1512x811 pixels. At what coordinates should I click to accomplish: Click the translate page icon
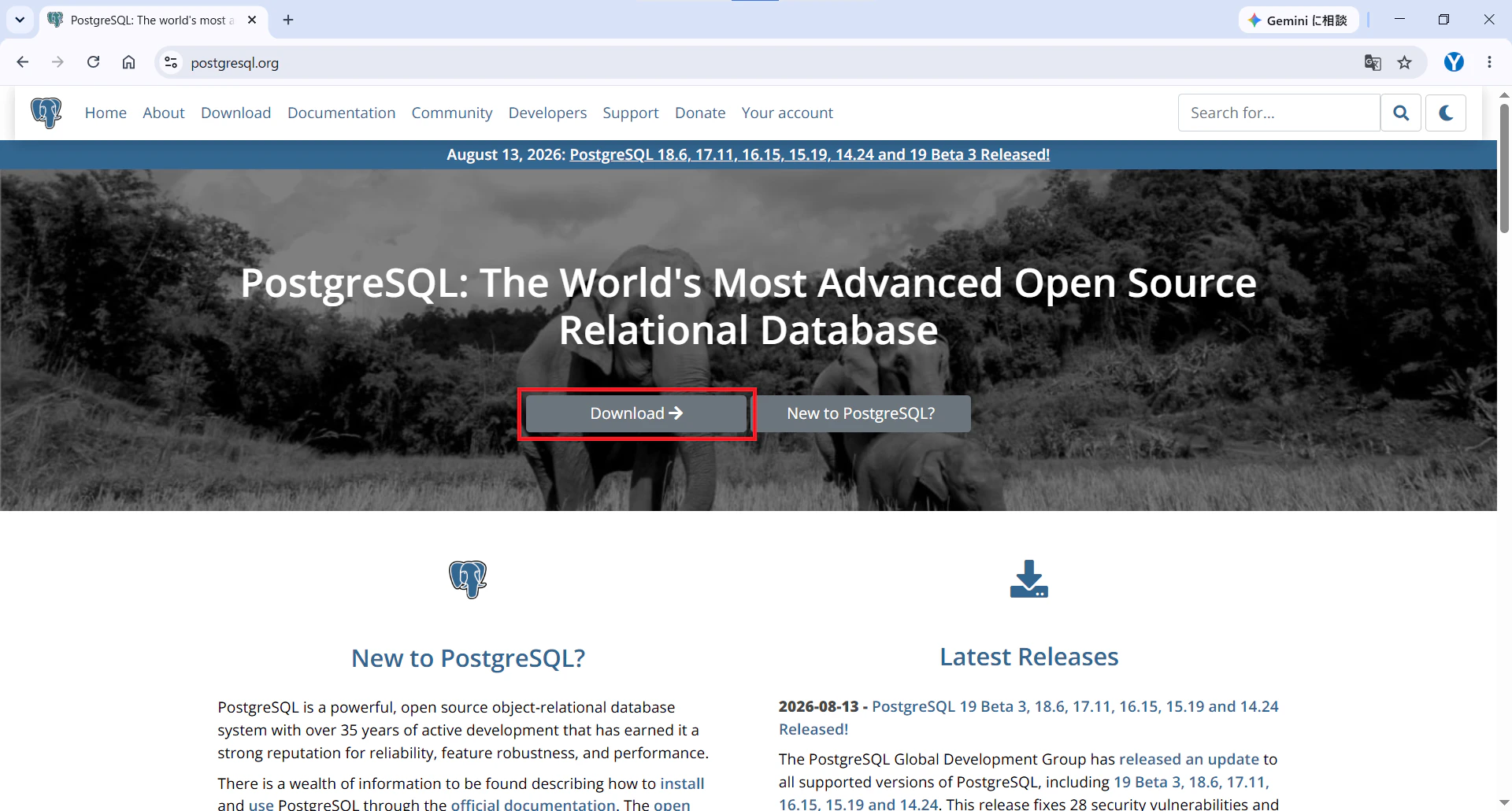coord(1373,63)
